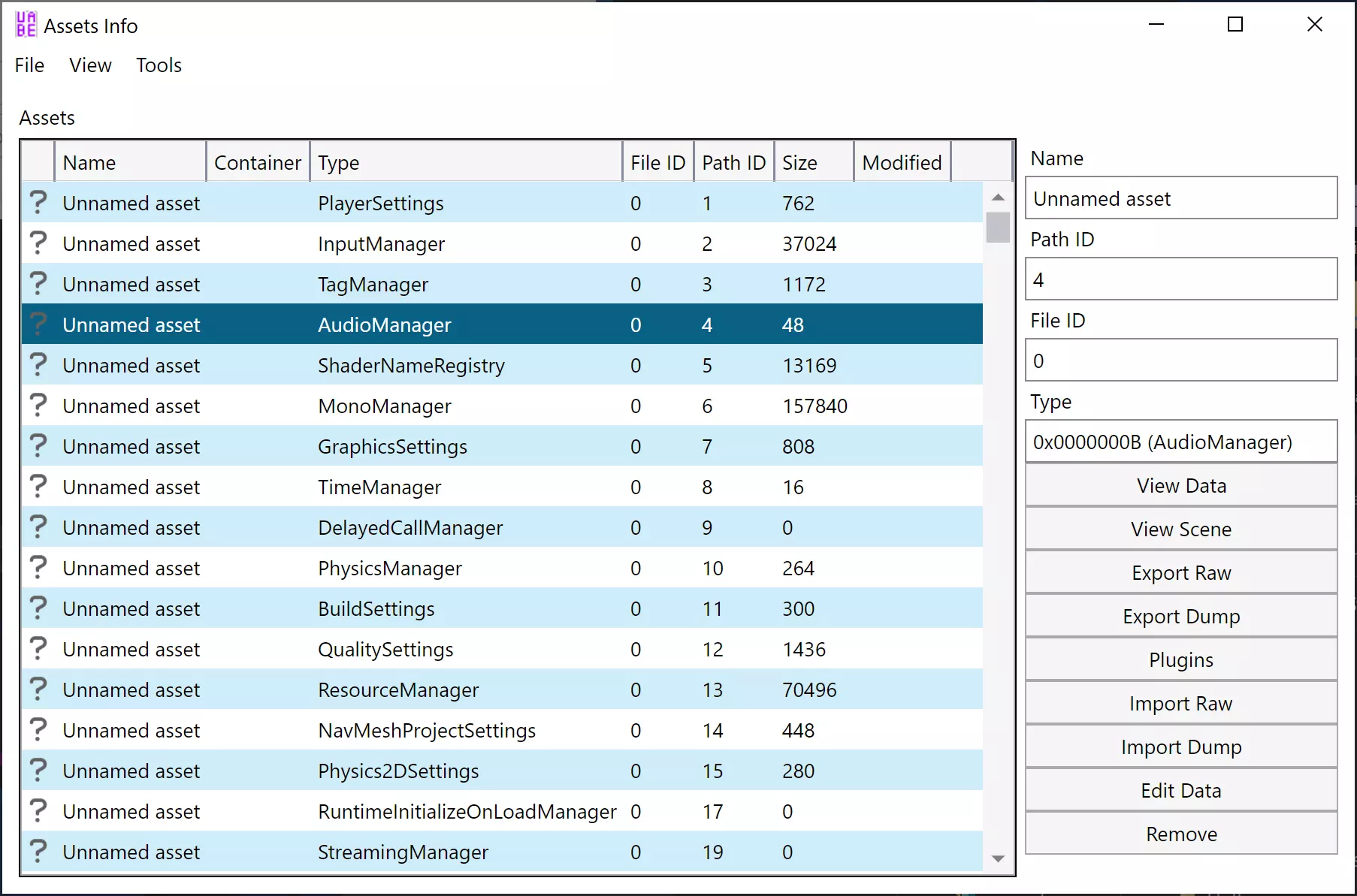Click the Edit Data button

coord(1181,790)
